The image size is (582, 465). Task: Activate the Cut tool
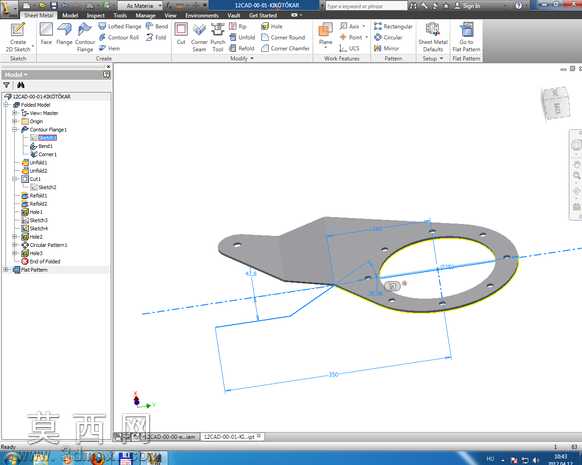tap(181, 33)
